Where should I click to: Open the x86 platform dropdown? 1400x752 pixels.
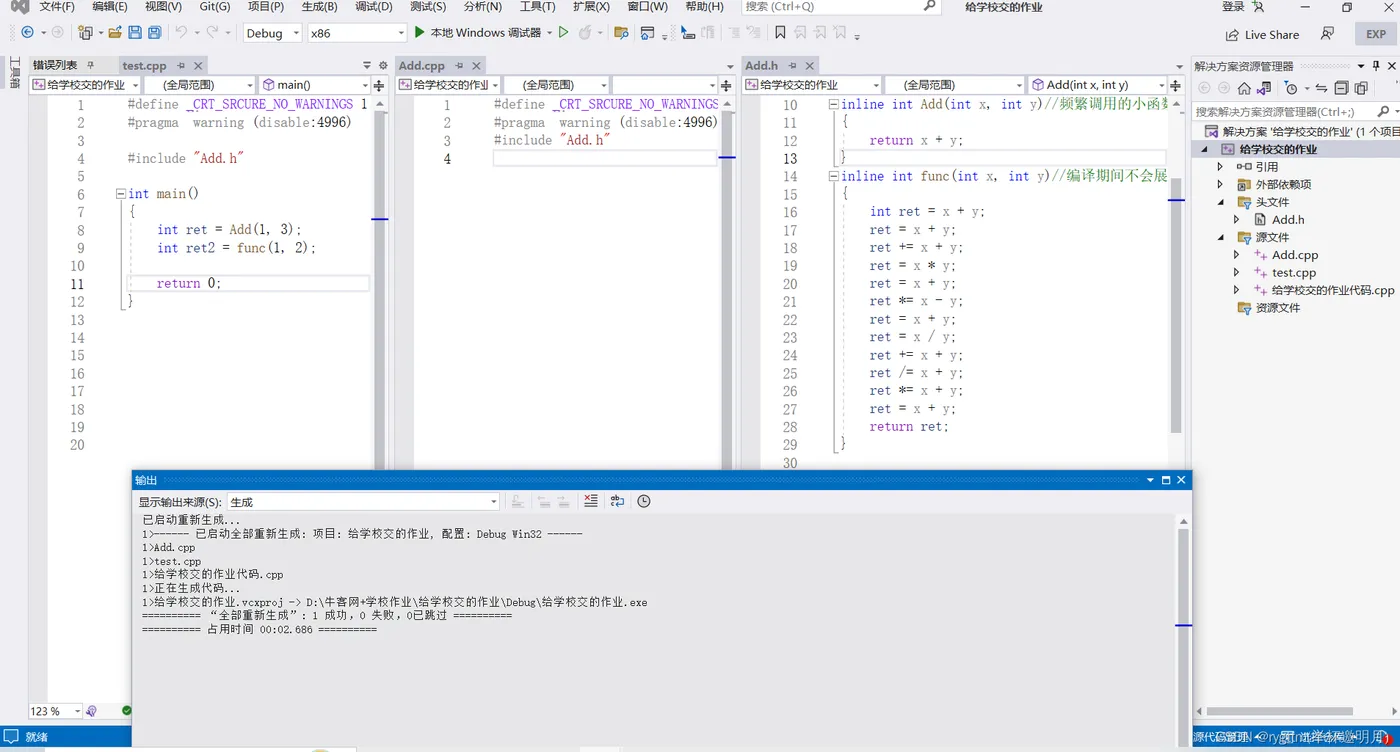(357, 33)
